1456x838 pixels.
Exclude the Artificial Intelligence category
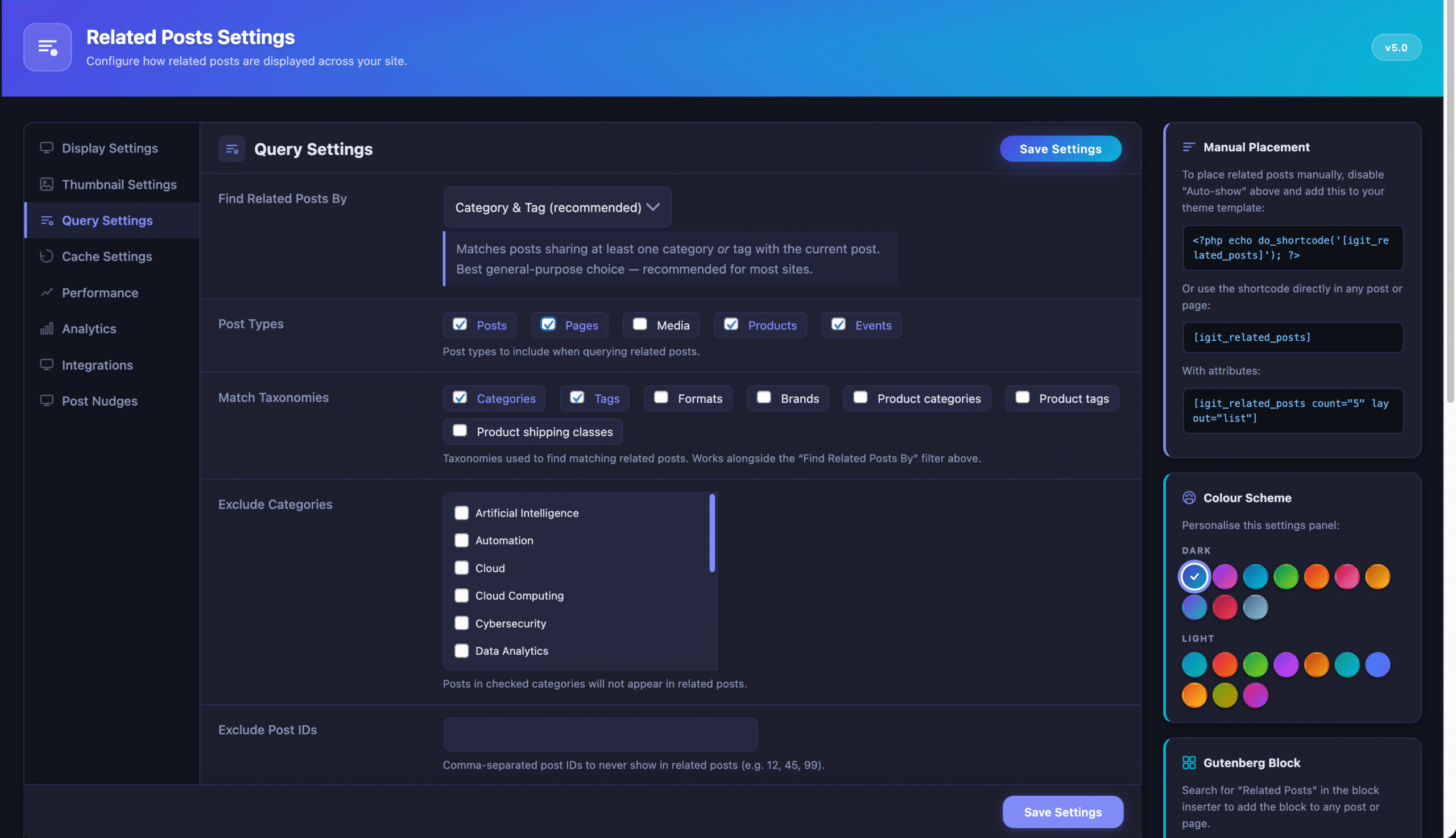click(461, 513)
